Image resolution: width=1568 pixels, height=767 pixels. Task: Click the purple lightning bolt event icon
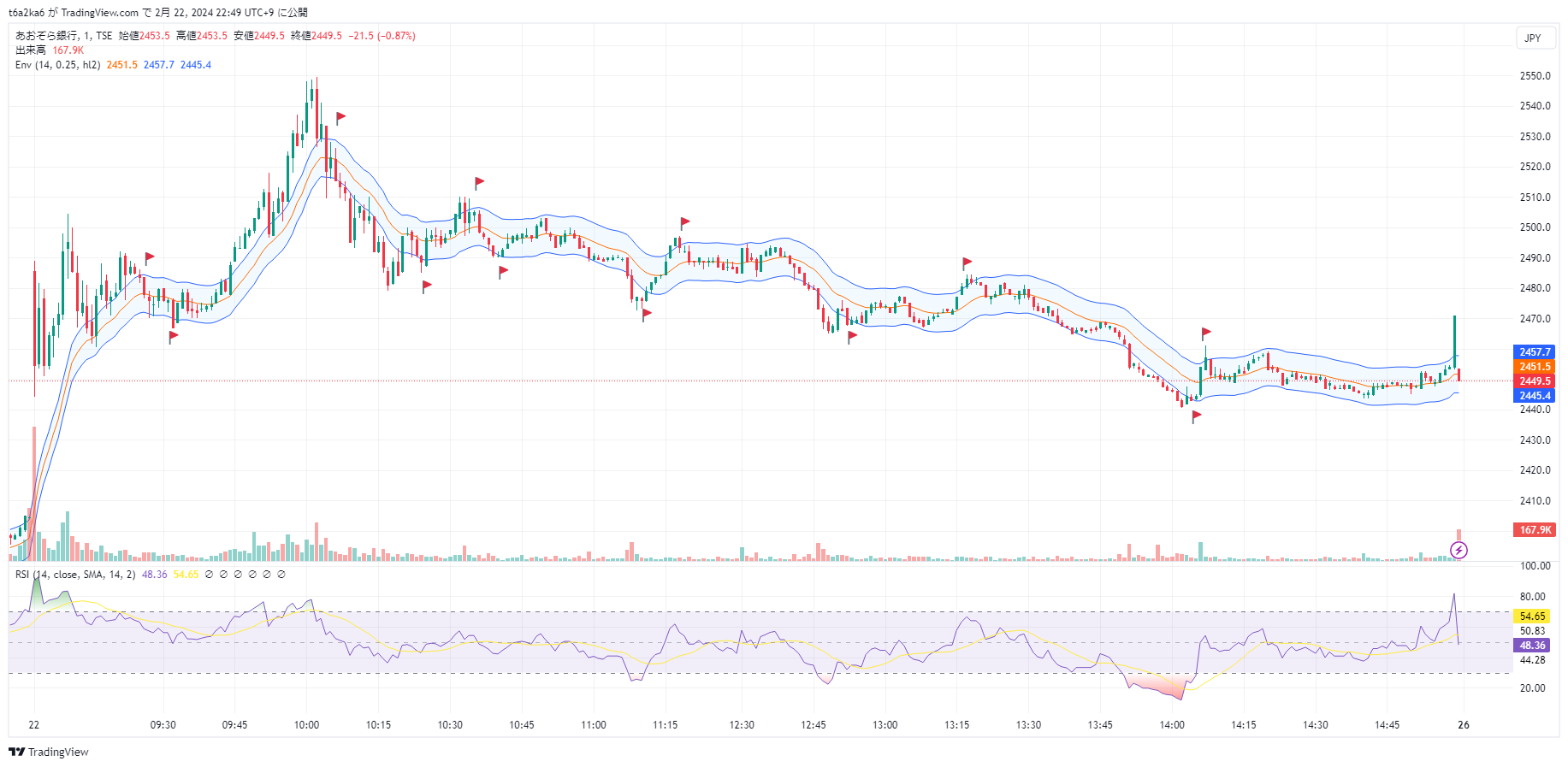click(1459, 550)
